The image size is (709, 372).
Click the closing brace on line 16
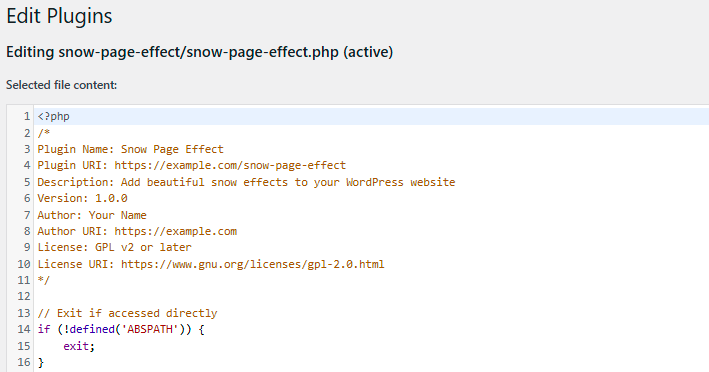pyautogui.click(x=41, y=363)
